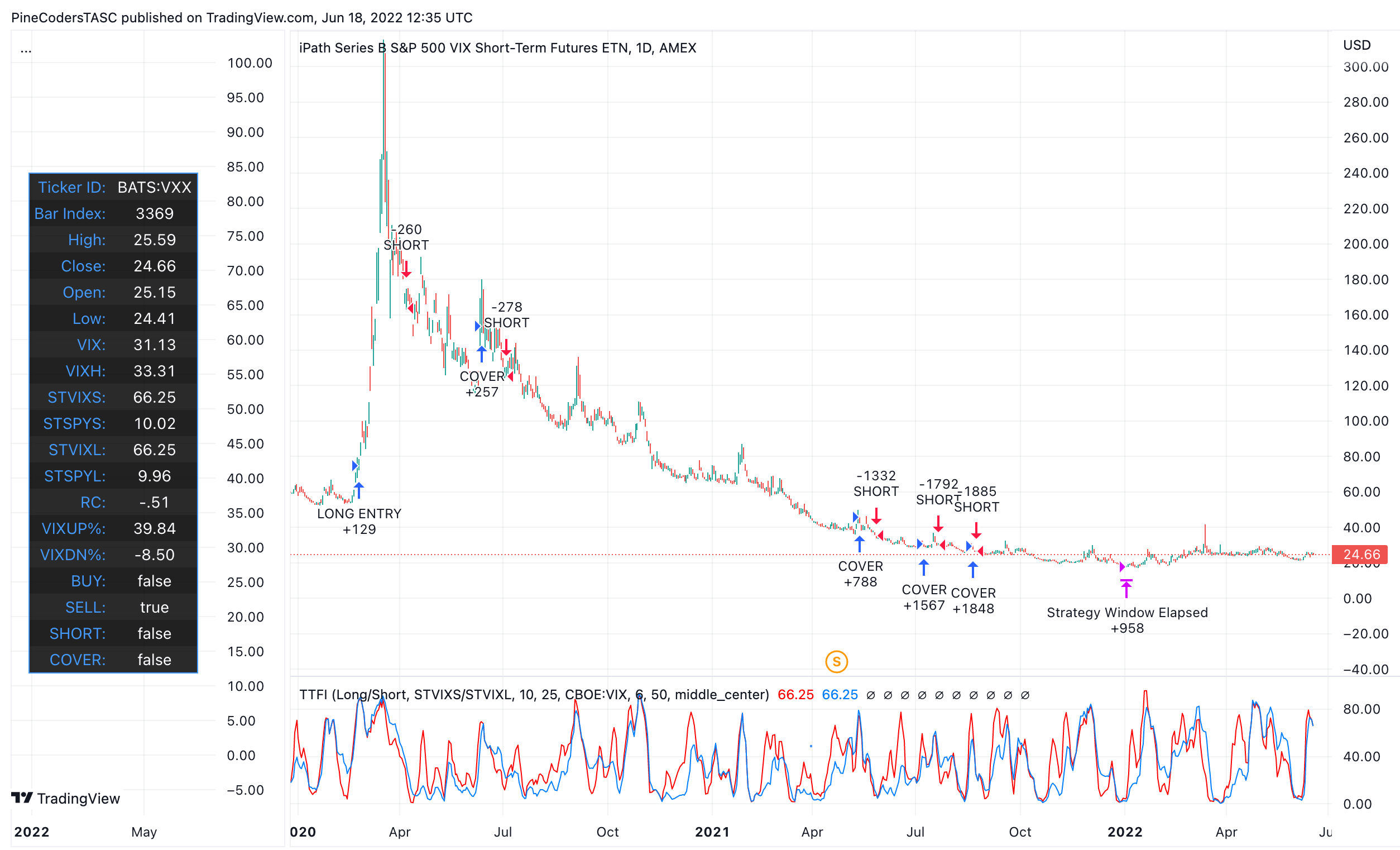Click the red 66.25 value in TTFI legend

795,695
